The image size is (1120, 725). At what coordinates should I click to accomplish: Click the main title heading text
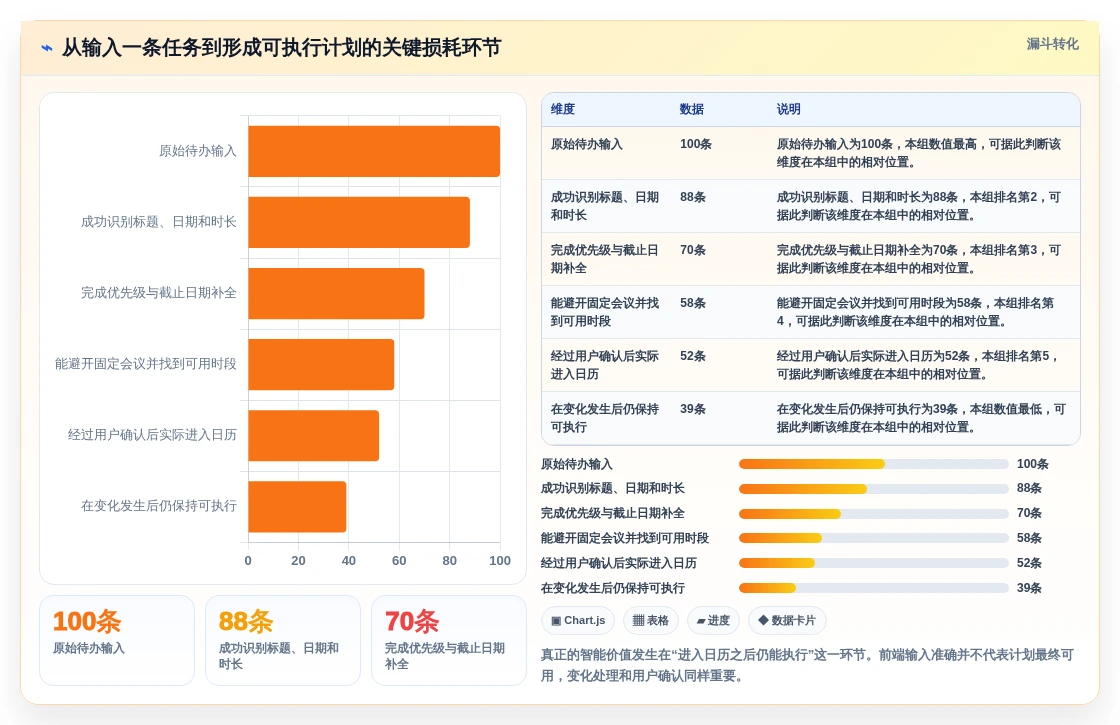pyautogui.click(x=281, y=48)
